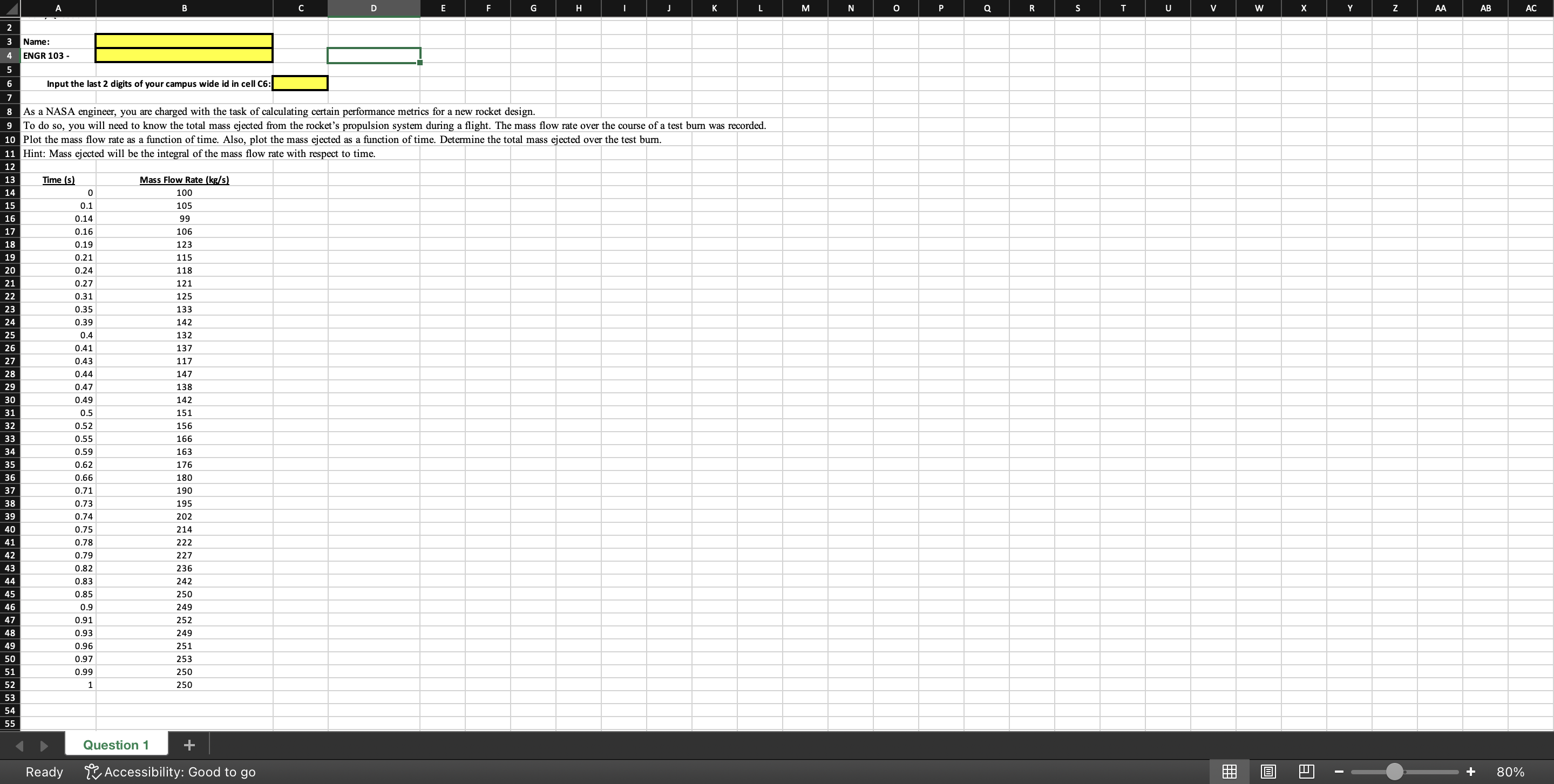Click the Mass Flow Rate (kg/s) header cell
1554x784 pixels.
click(x=184, y=180)
